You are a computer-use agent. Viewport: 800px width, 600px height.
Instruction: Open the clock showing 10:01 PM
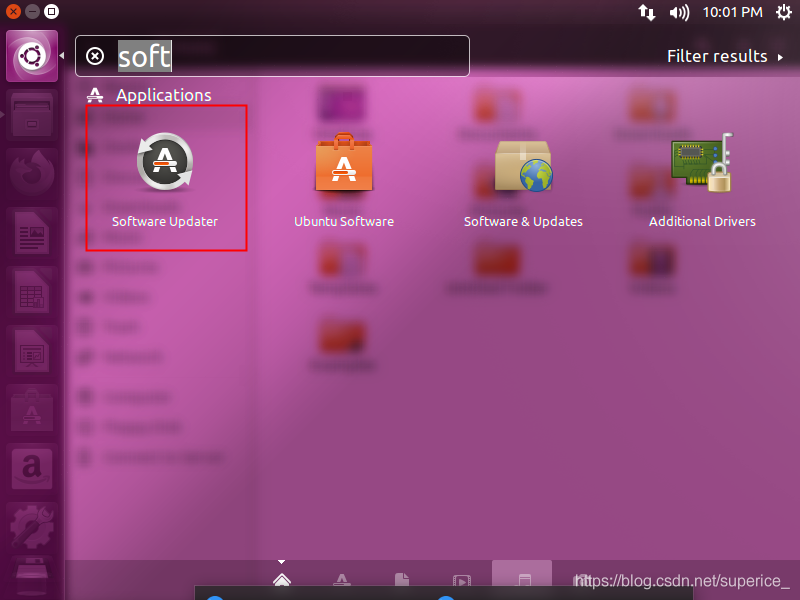tap(732, 12)
